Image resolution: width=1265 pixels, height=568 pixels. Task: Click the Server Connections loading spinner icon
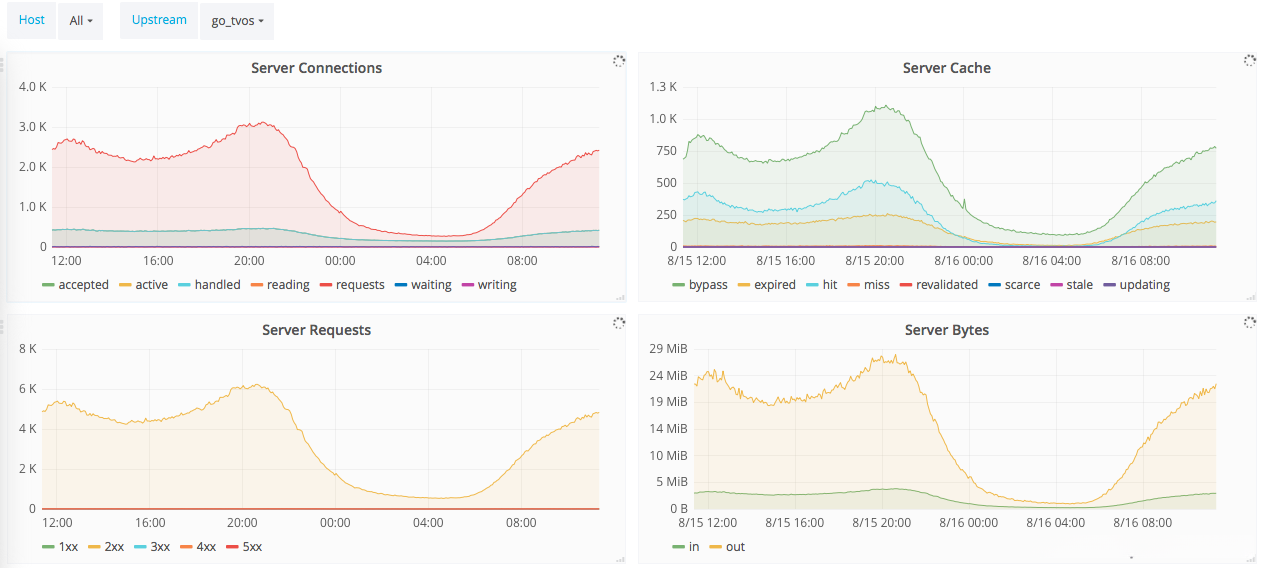point(619,61)
